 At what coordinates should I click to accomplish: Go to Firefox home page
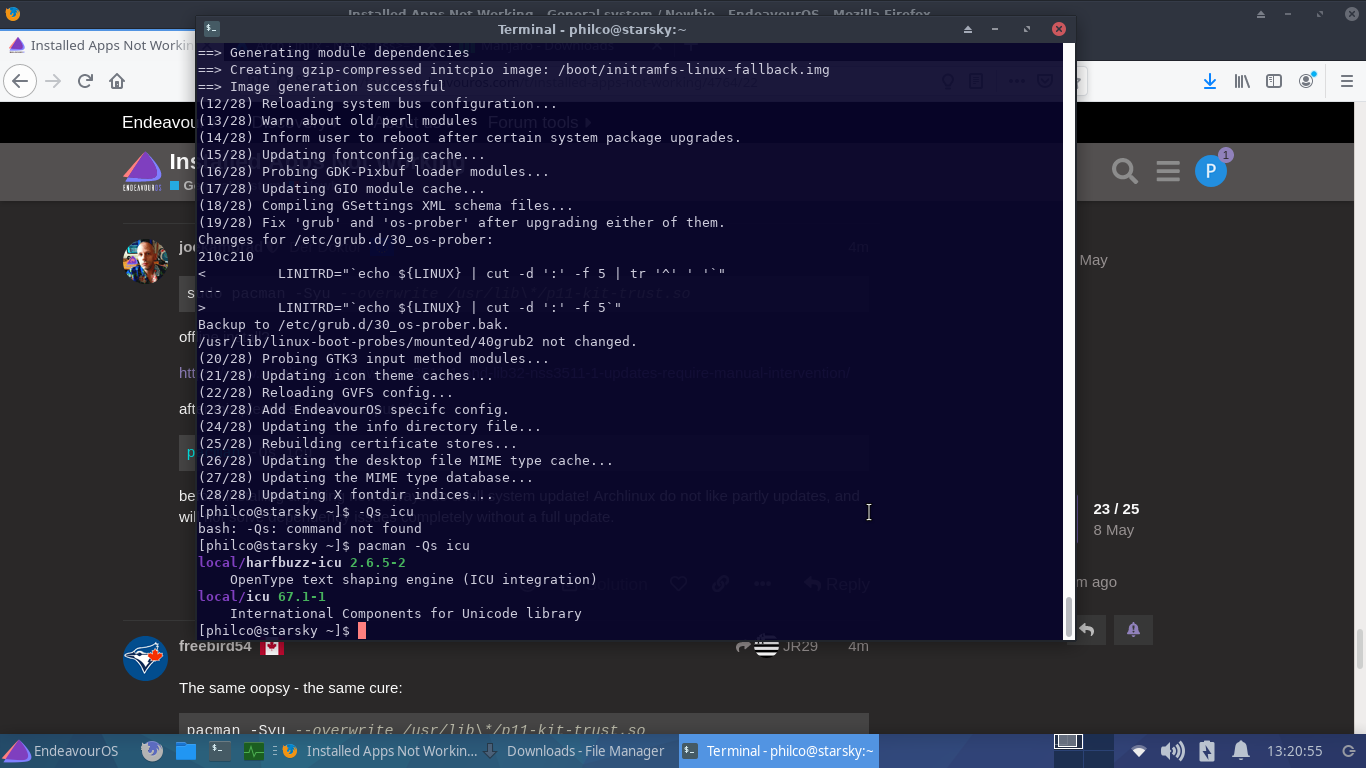click(117, 81)
